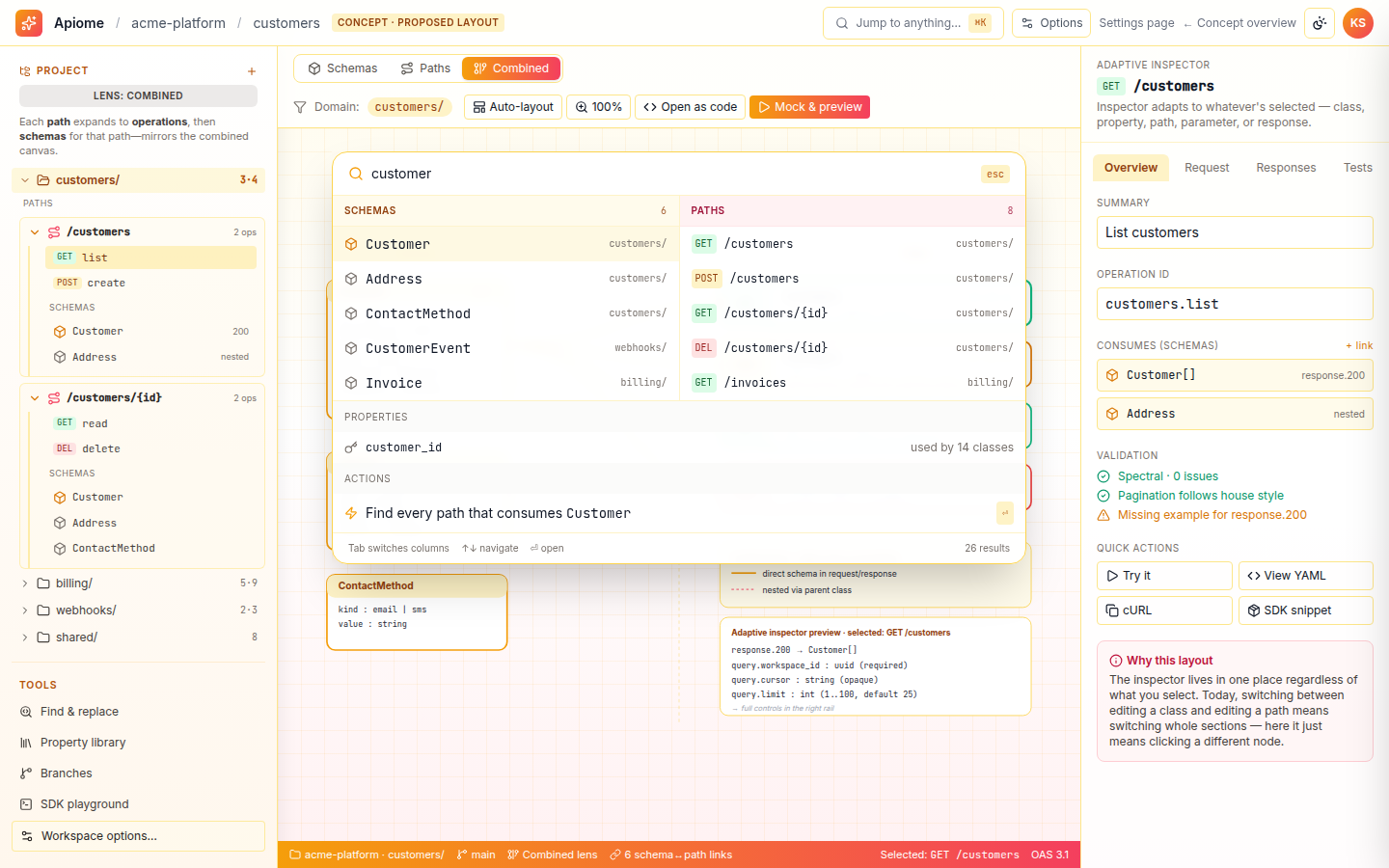The width and height of the screenshot is (1389, 868).
Task: Select the GET list operation in sidebar
Action: 150,258
